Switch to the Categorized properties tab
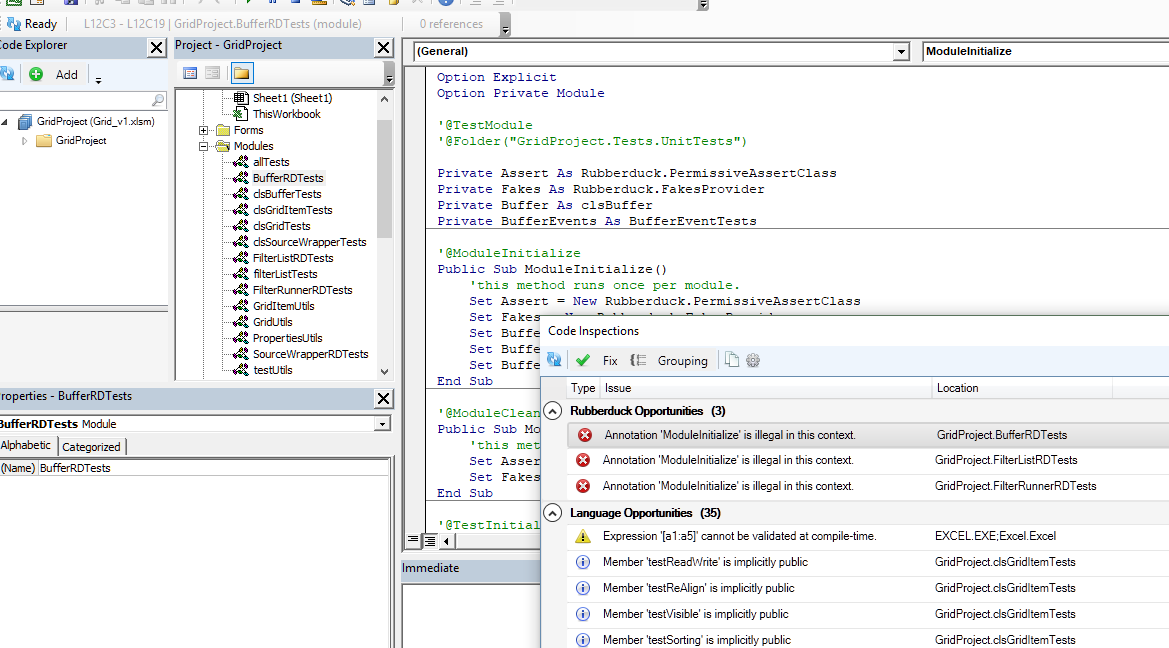 pyautogui.click(x=91, y=446)
